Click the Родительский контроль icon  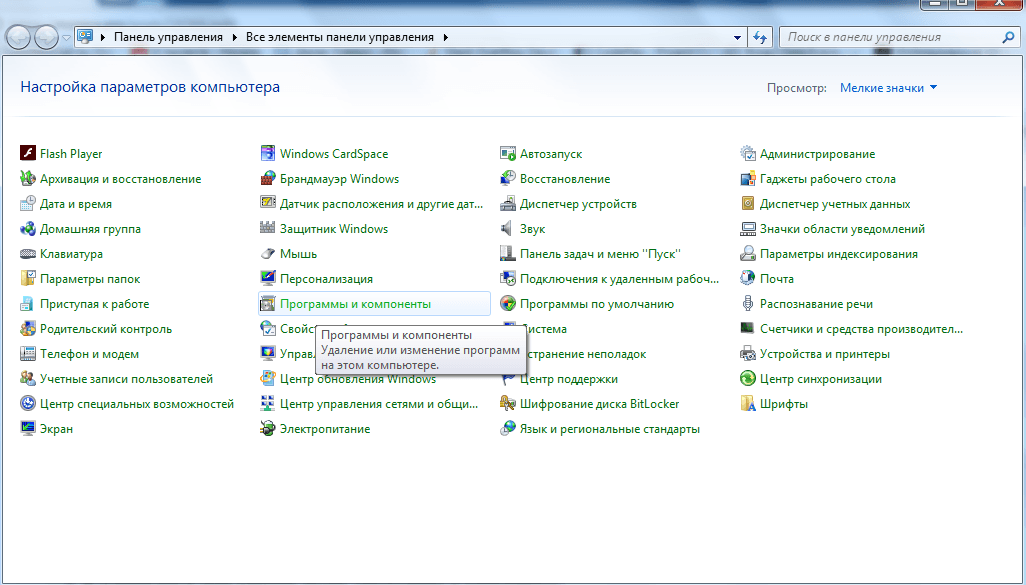[27, 328]
